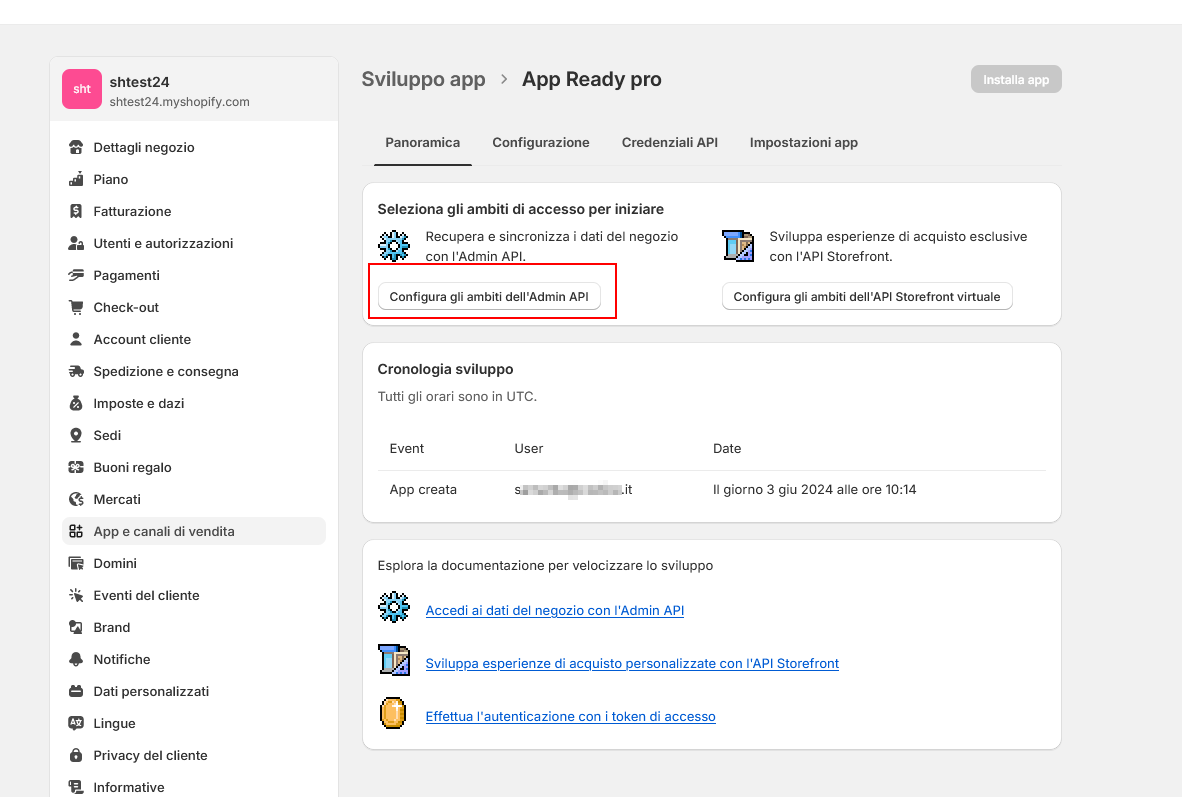The height and width of the screenshot is (797, 1182).
Task: Click the date 3 giu 2024 cell
Action: 815,489
